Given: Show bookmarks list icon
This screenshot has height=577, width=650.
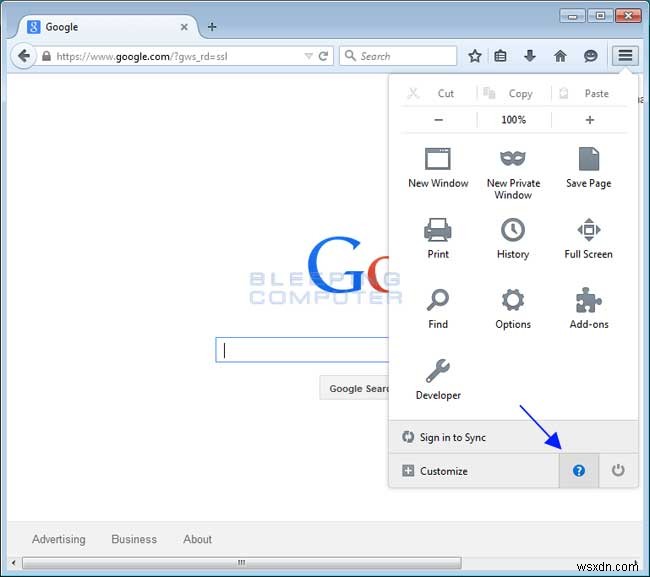Looking at the screenshot, I should pyautogui.click(x=500, y=56).
